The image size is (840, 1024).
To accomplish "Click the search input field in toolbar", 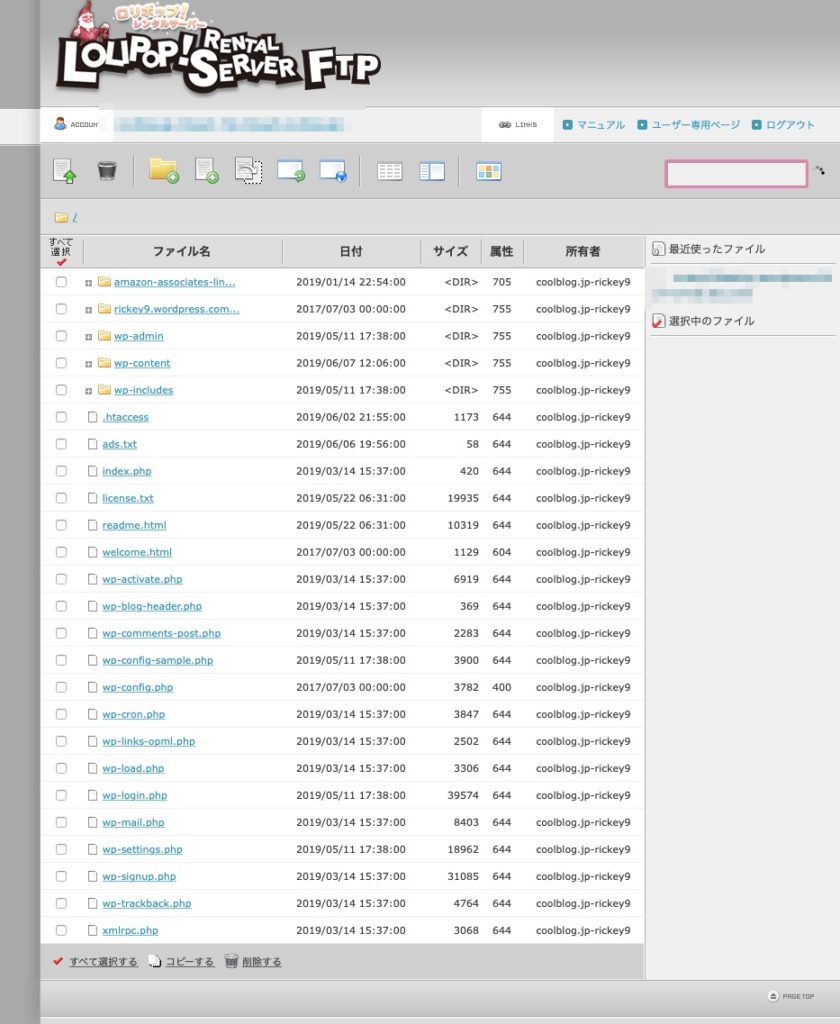I will 736,174.
